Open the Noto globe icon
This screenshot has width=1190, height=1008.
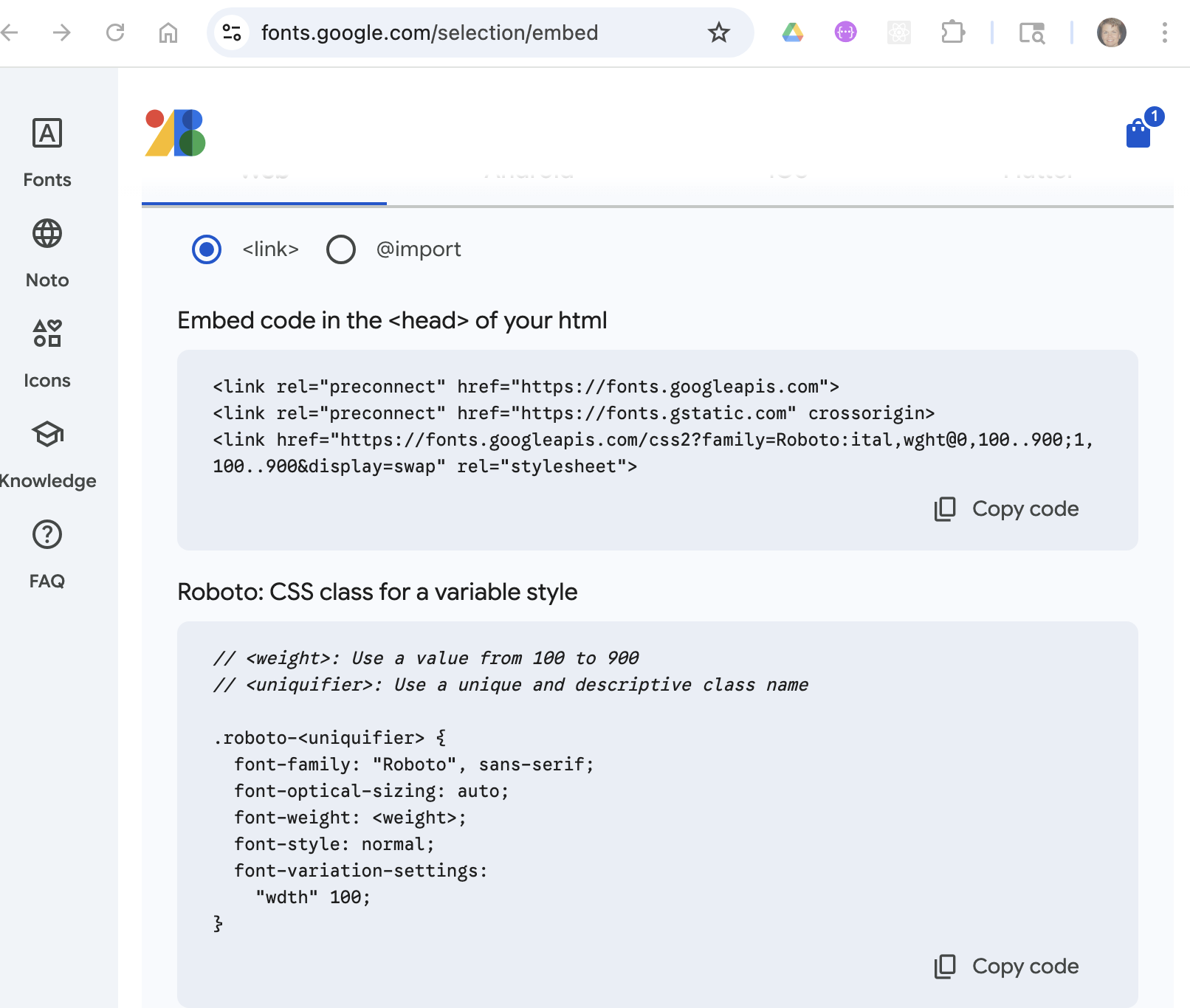[x=47, y=234]
